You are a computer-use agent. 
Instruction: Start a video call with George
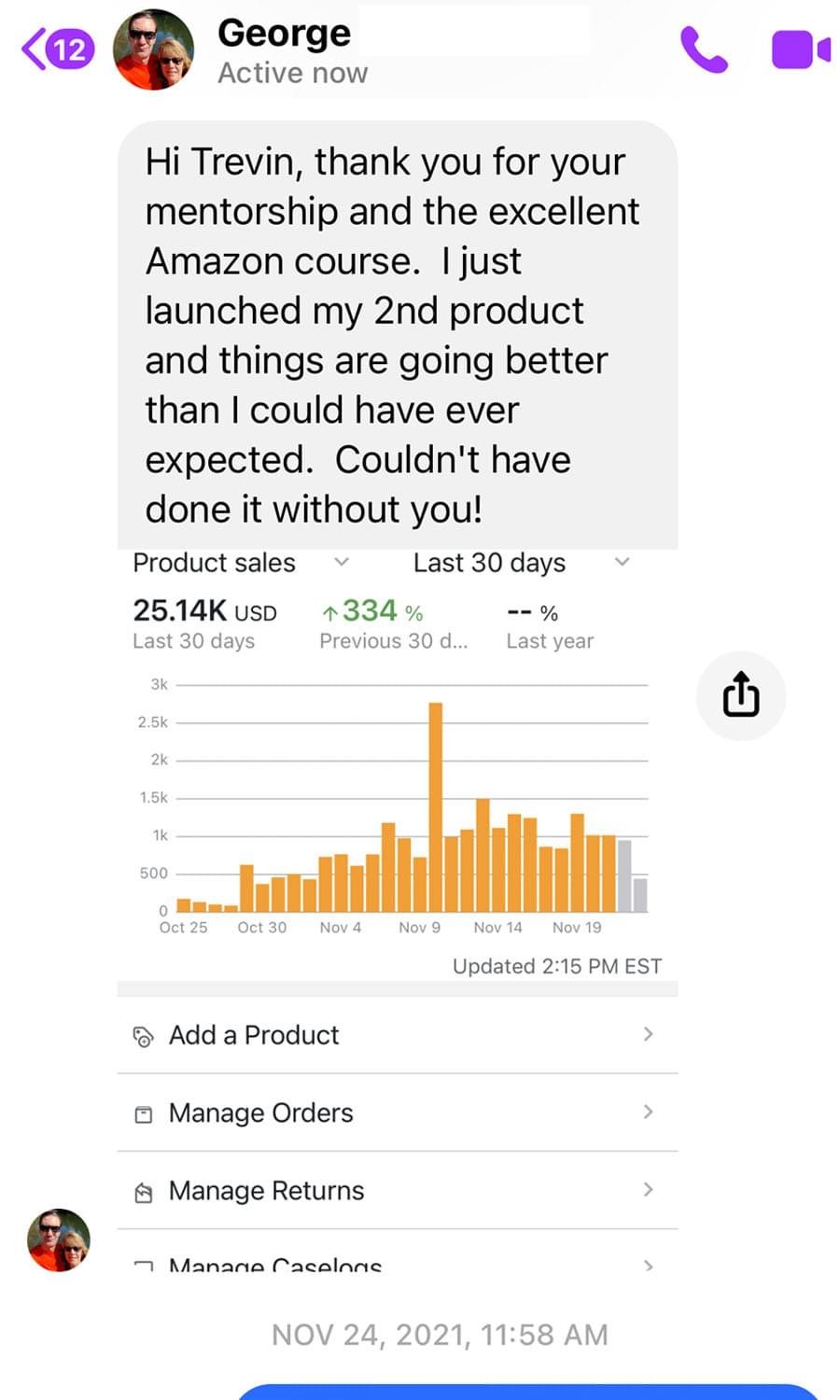point(801,49)
